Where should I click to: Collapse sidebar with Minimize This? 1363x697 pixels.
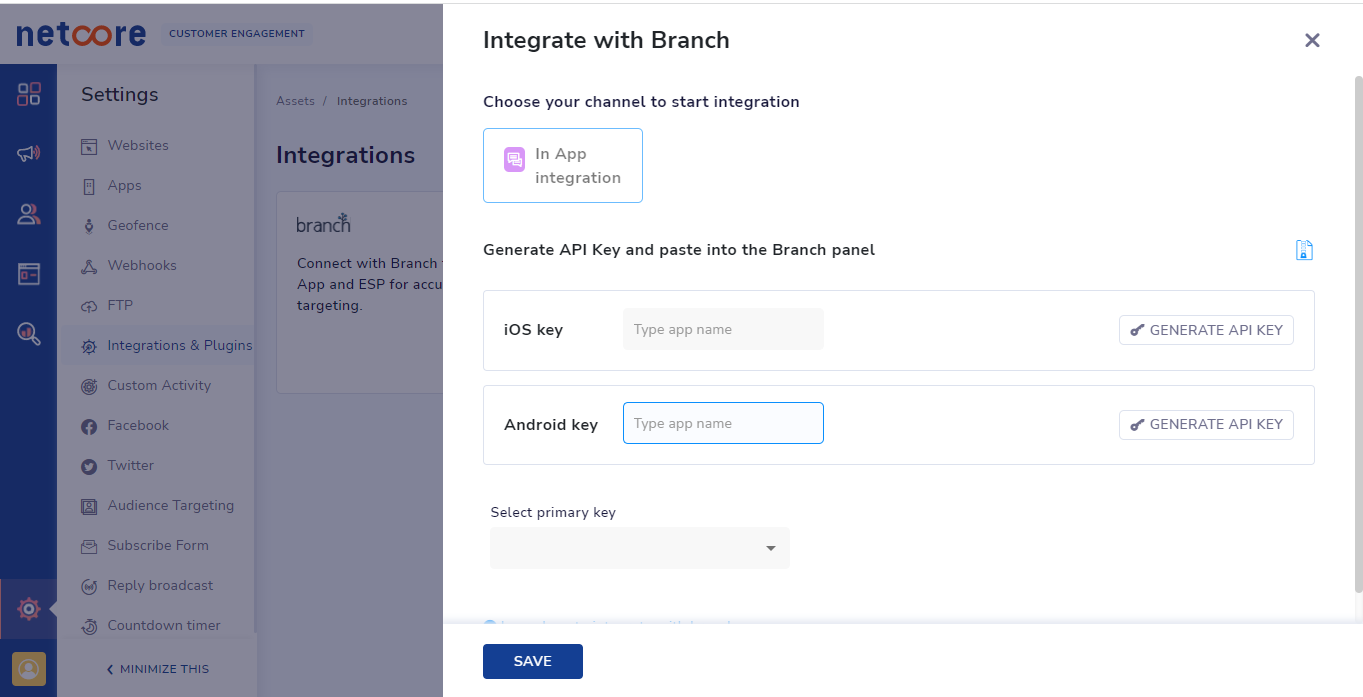158,669
